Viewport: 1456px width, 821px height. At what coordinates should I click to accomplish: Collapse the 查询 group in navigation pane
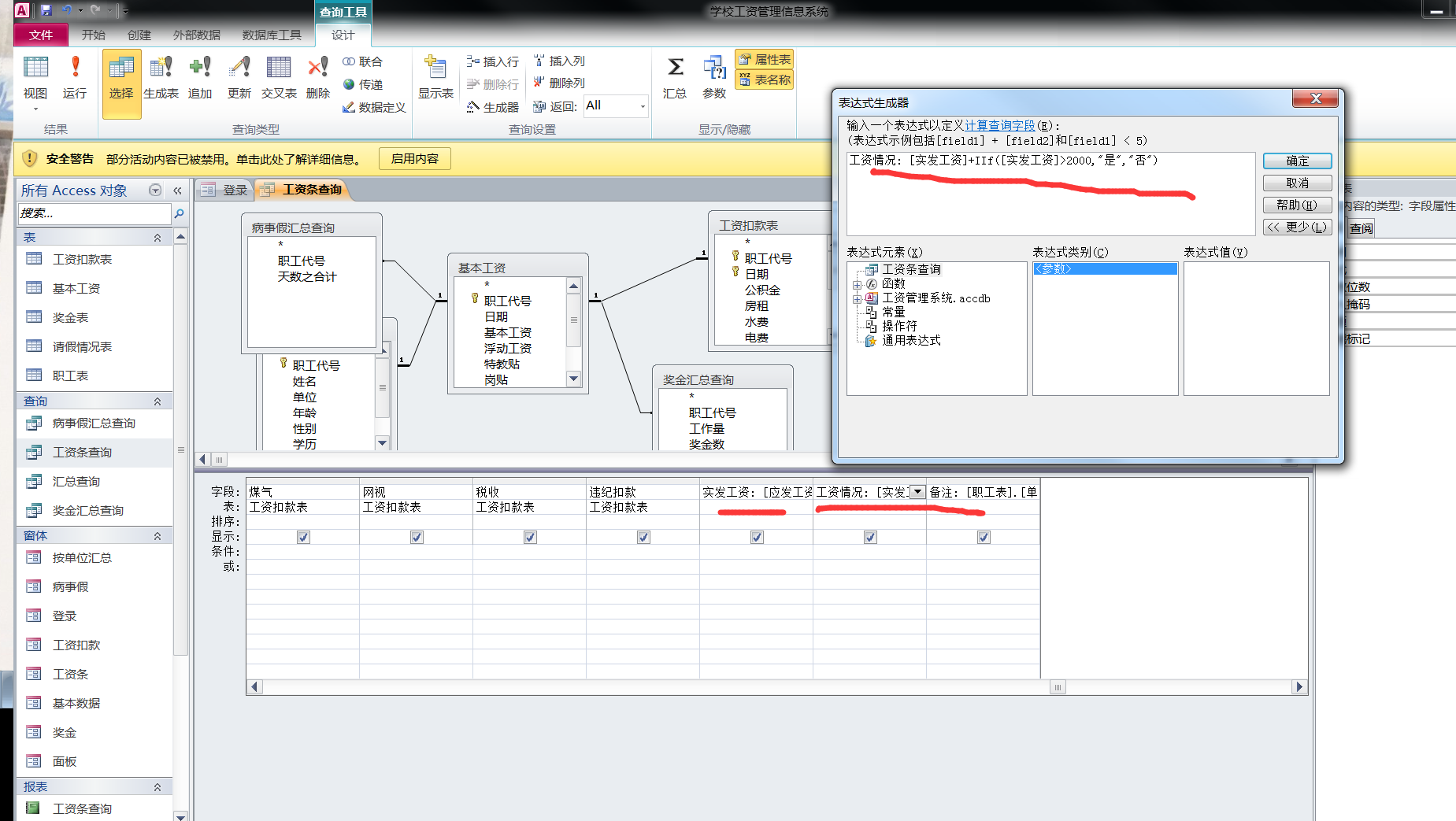tap(157, 401)
